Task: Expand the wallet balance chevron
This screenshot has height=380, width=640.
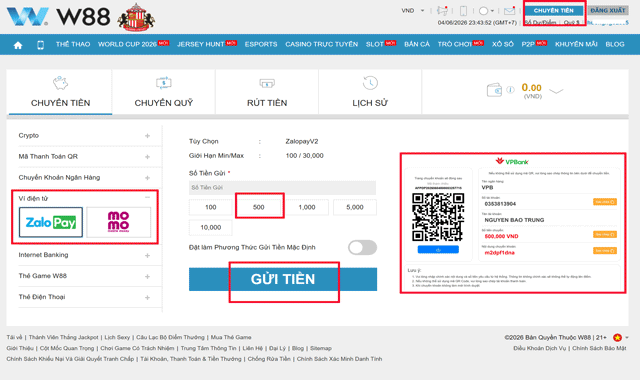Action: 556,91
